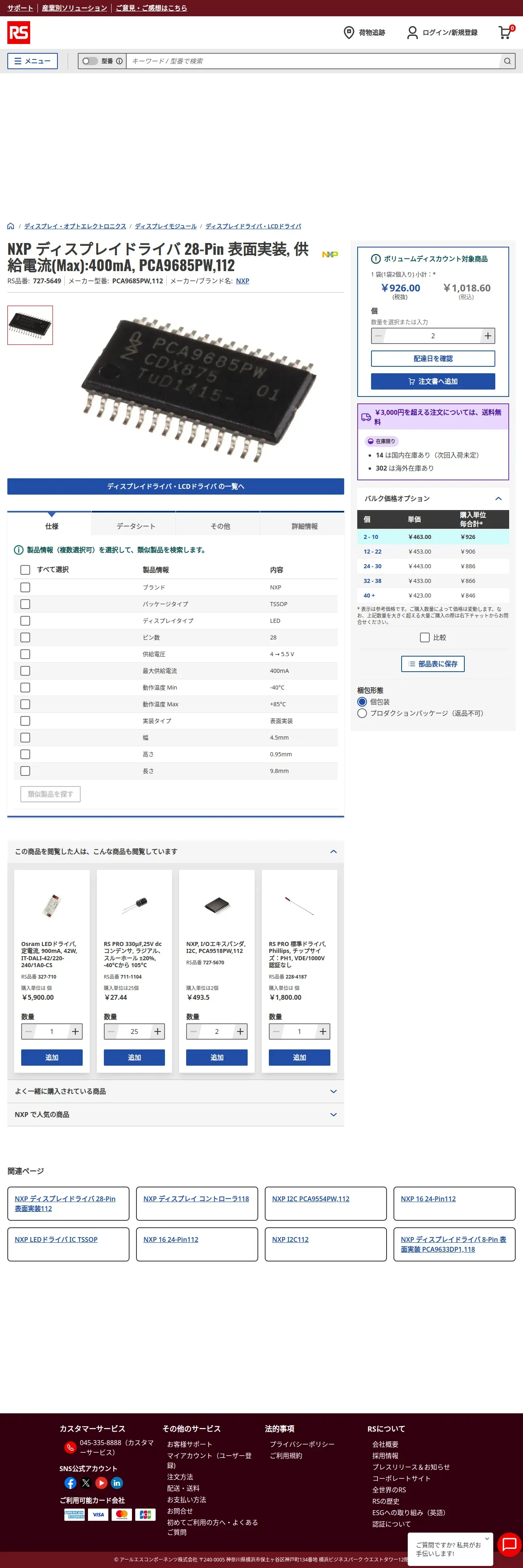Viewport: 523px width, 1568px height.
Task: Open サポート top link
Action: tap(20, 8)
